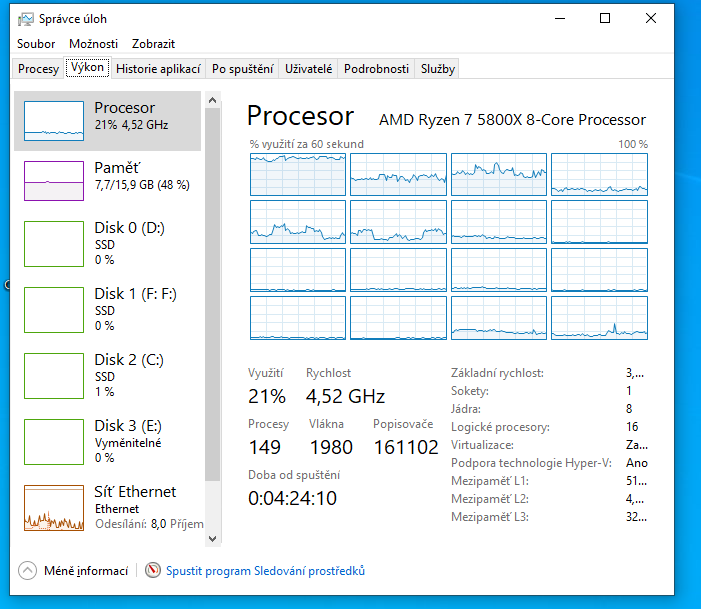
Task: Select Disk 2 (C:) graph icon
Action: [x=53, y=376]
